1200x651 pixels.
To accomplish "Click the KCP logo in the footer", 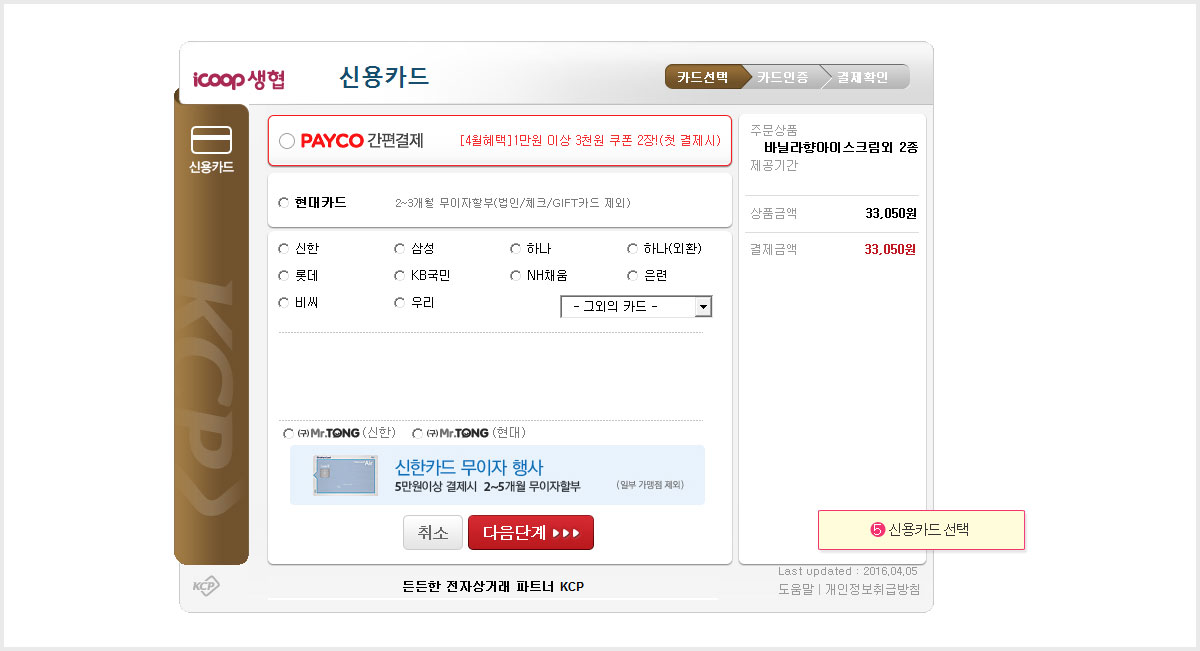I will click(206, 587).
